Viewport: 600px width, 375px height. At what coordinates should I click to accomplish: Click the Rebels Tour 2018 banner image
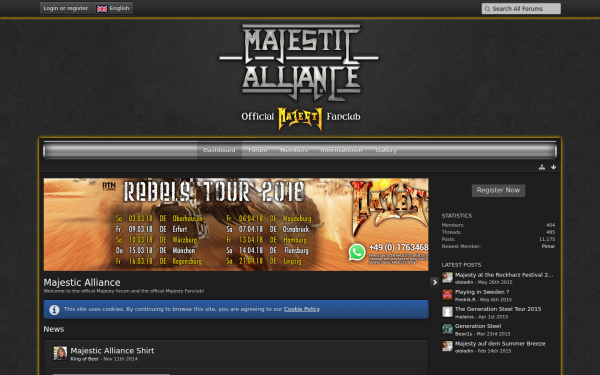(x=236, y=225)
